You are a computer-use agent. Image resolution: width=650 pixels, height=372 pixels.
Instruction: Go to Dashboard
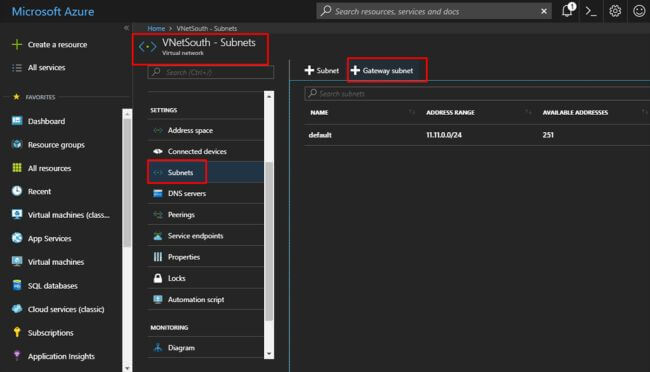click(x=46, y=121)
